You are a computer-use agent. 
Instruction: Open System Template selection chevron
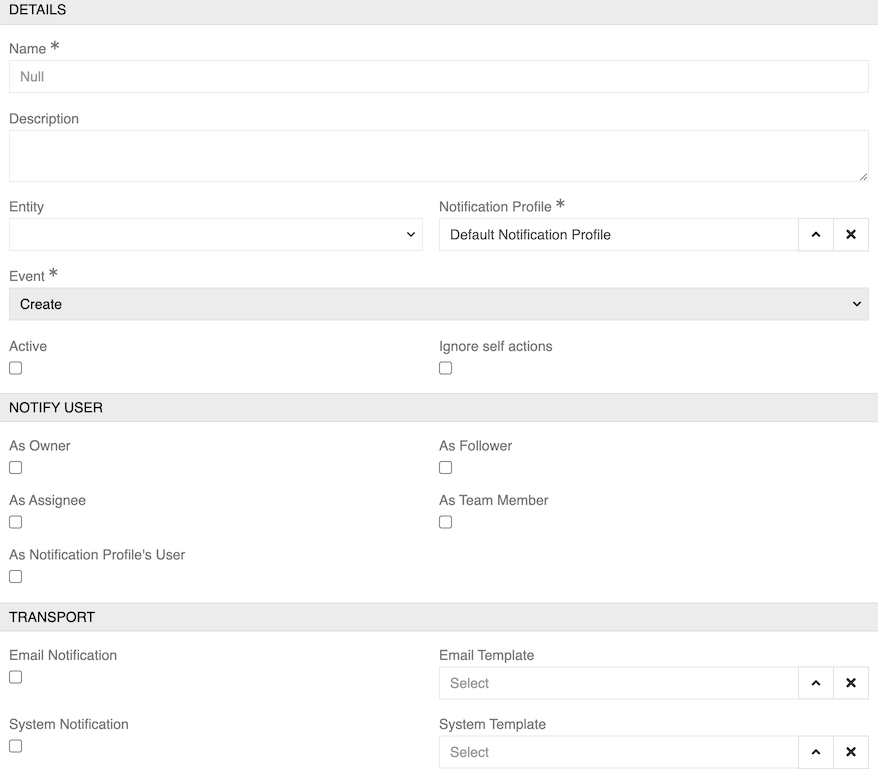[x=816, y=752]
